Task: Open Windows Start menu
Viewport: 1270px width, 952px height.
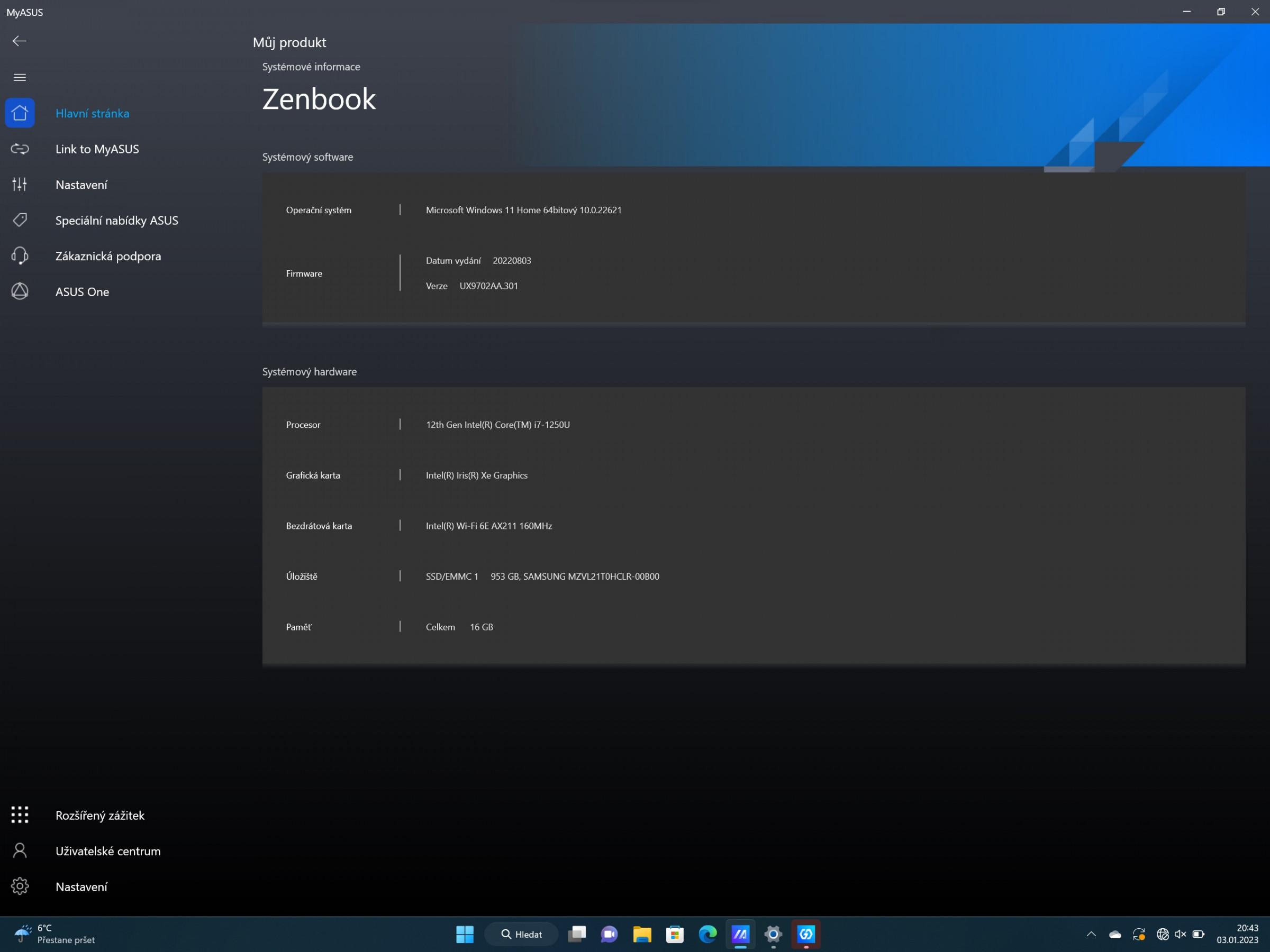Action: click(x=465, y=934)
